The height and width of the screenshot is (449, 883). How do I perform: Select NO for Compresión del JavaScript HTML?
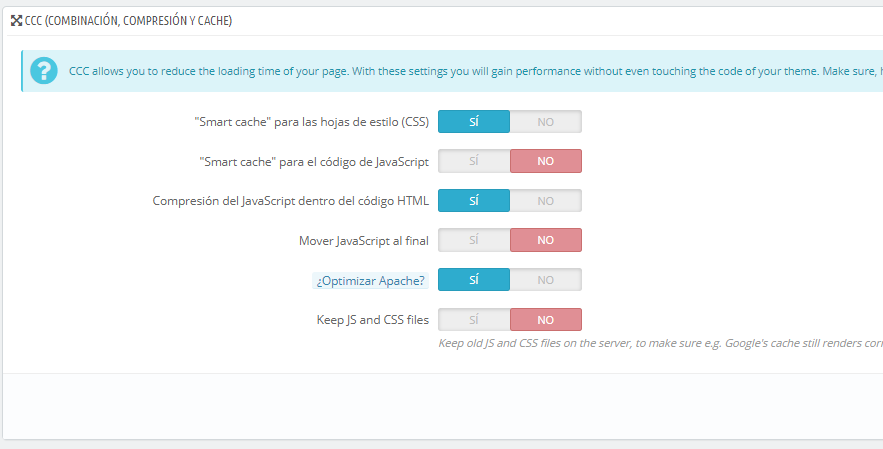click(545, 201)
